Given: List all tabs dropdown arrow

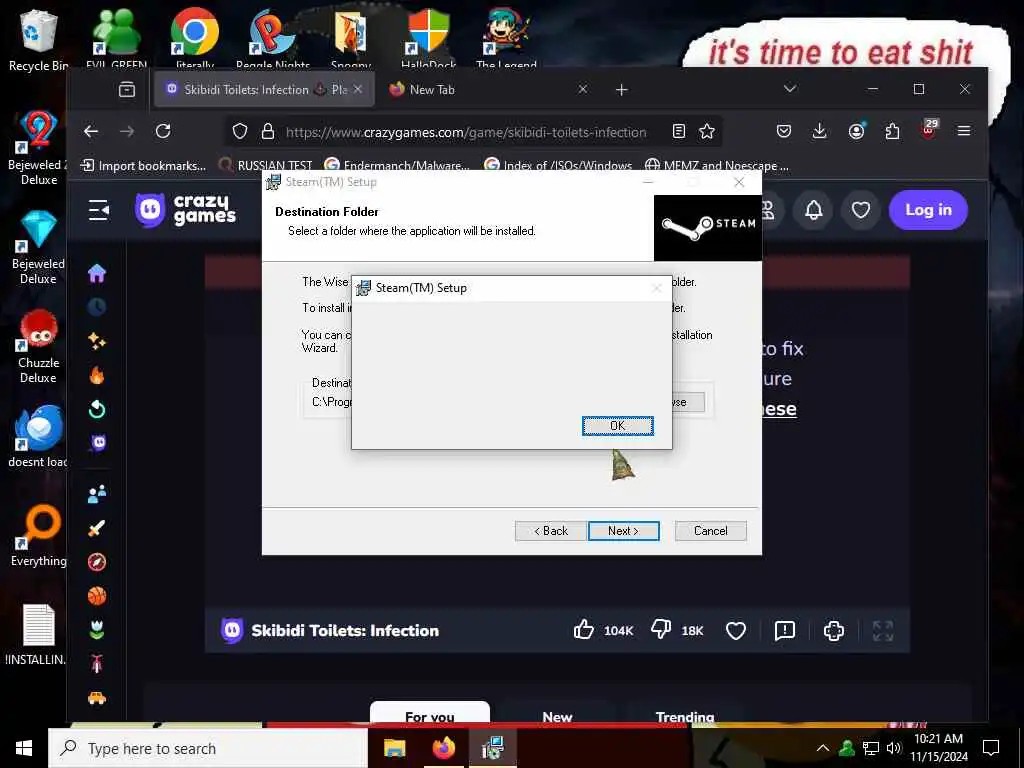Looking at the screenshot, I should [790, 89].
